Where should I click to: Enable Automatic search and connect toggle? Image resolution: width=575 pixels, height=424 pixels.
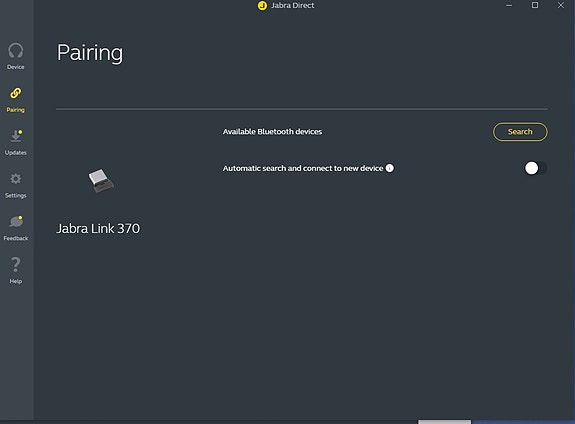535,168
